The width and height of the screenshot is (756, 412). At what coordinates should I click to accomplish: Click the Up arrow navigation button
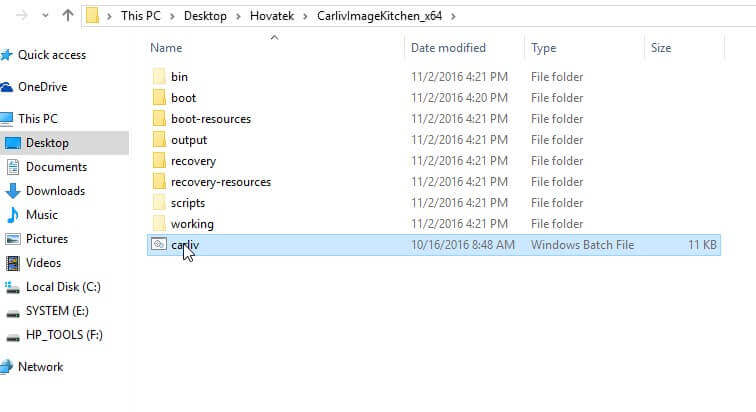(68, 16)
